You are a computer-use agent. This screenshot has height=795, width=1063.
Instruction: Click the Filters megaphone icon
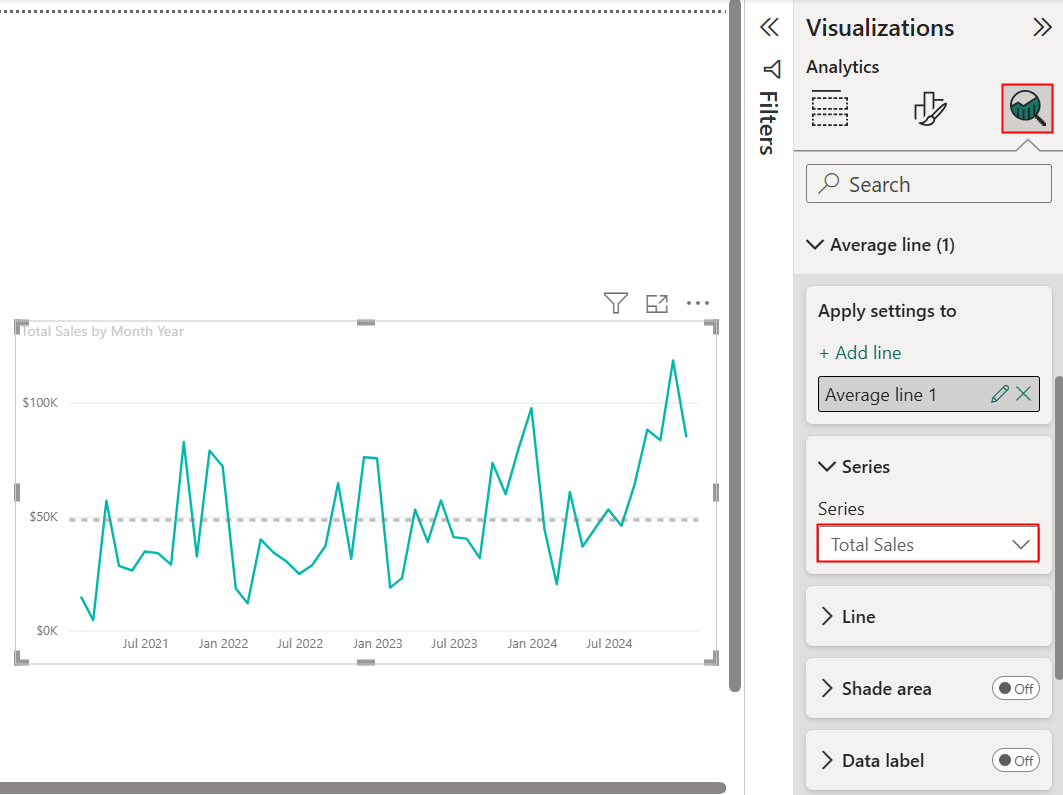tap(771, 69)
